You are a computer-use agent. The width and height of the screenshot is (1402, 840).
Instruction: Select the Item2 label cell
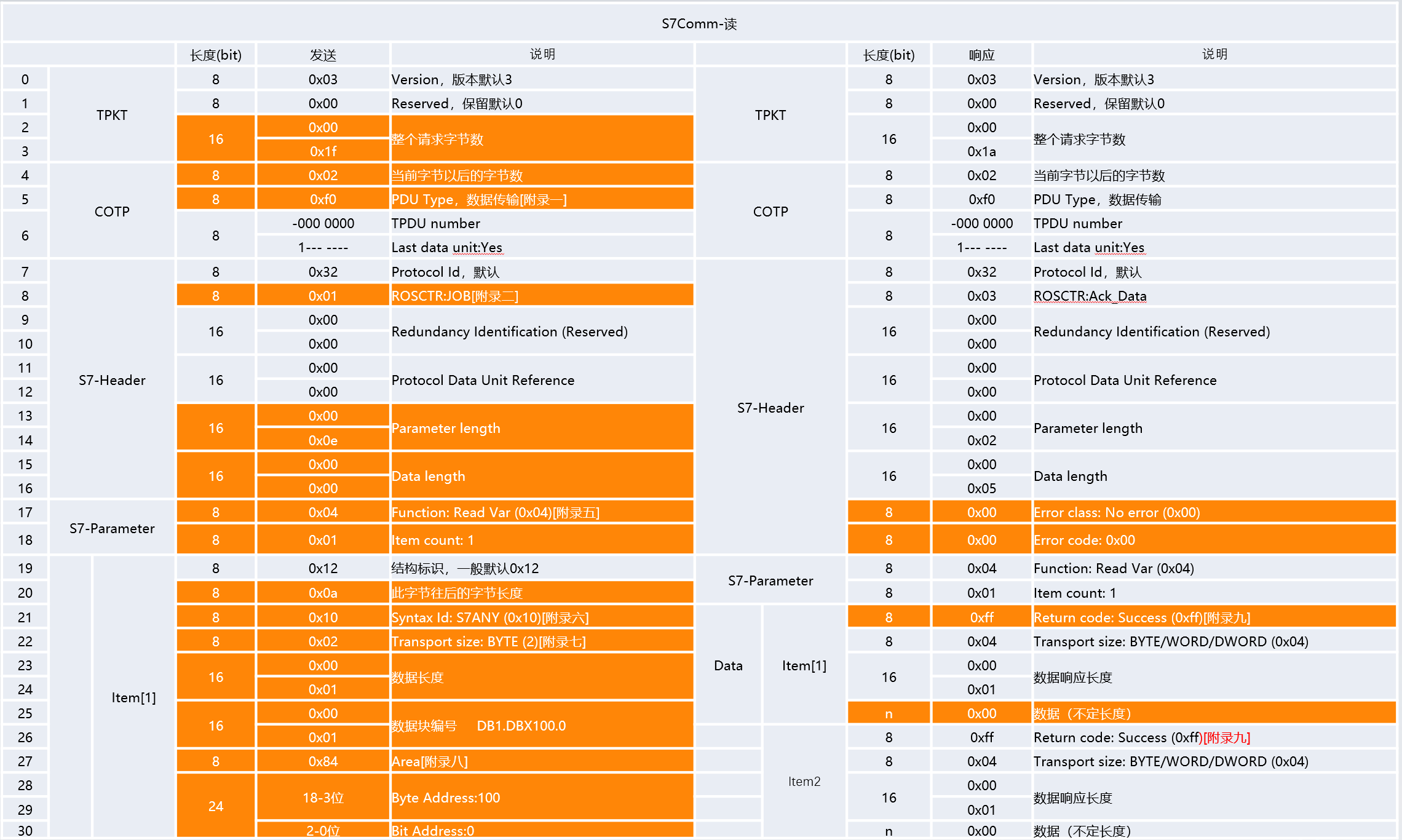pyautogui.click(x=804, y=781)
